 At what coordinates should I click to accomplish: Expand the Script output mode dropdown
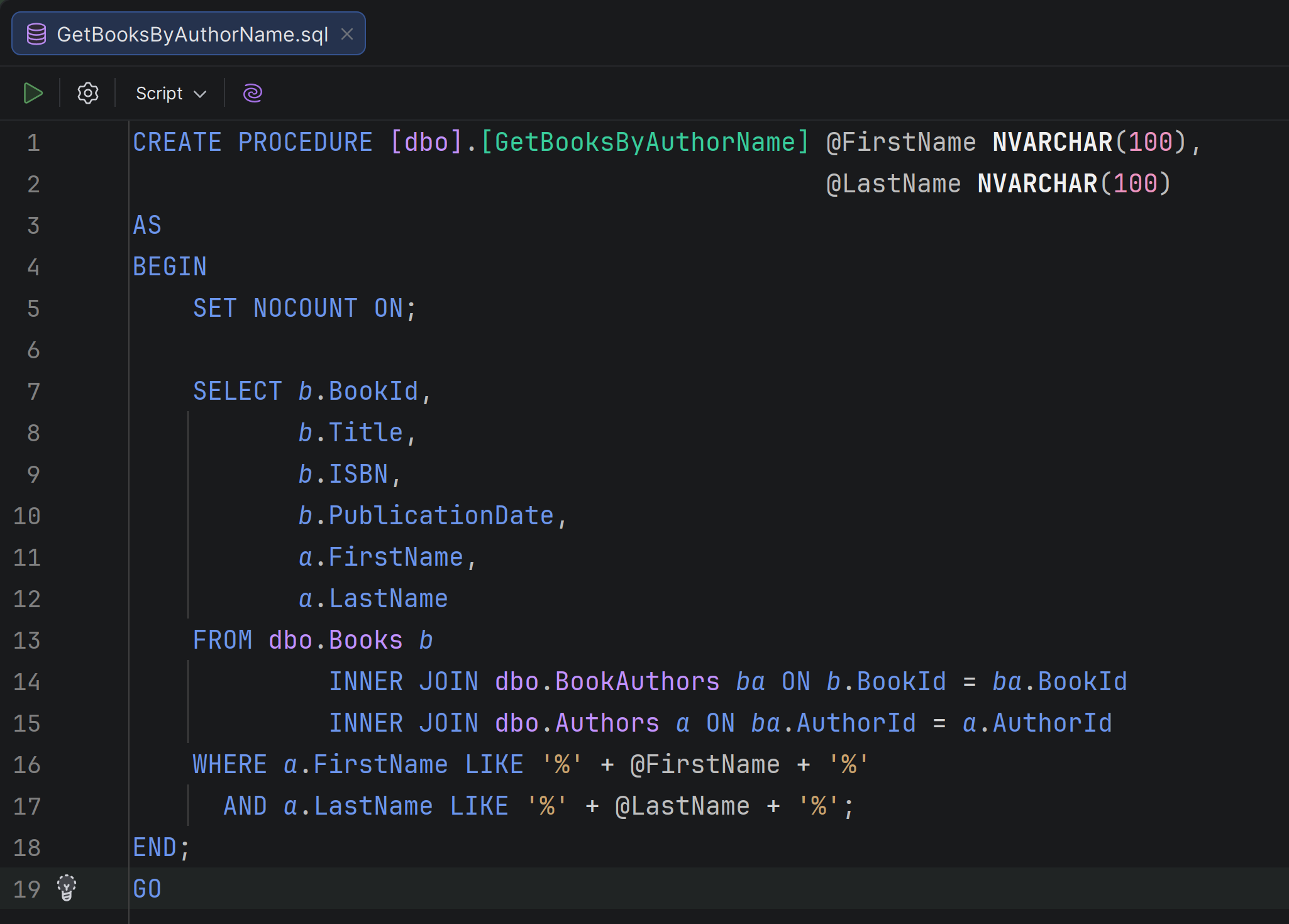170,93
